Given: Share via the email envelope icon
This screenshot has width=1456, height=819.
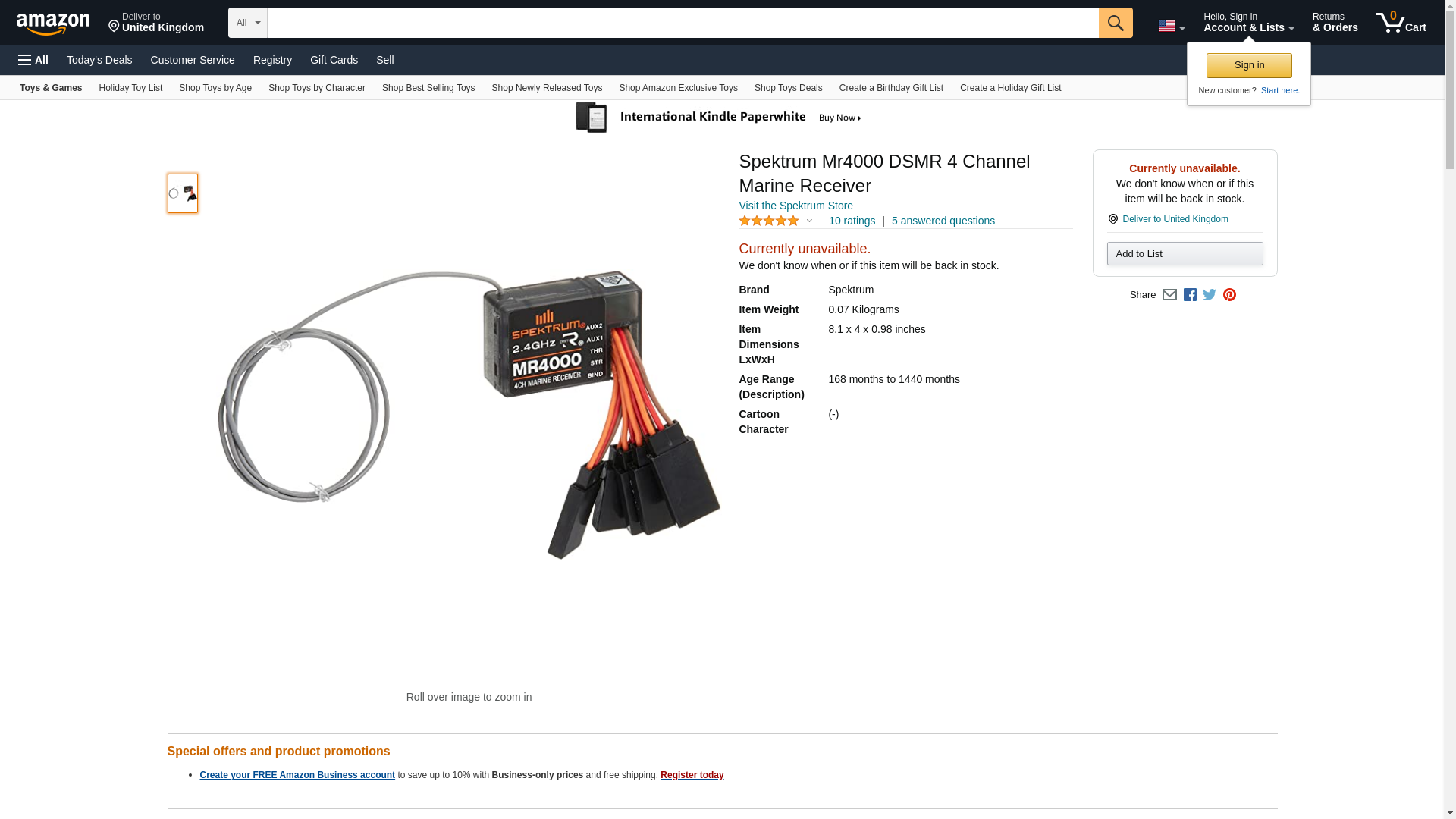Looking at the screenshot, I should (x=1169, y=295).
